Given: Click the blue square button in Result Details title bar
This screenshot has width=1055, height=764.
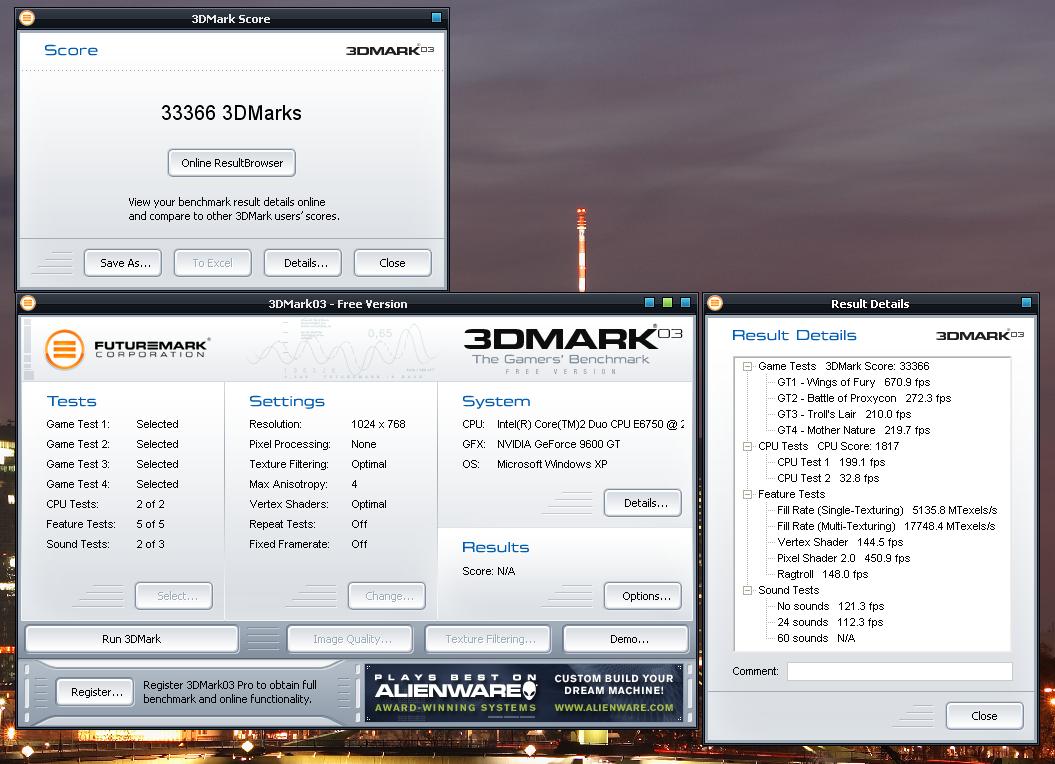Looking at the screenshot, I should pos(1026,302).
